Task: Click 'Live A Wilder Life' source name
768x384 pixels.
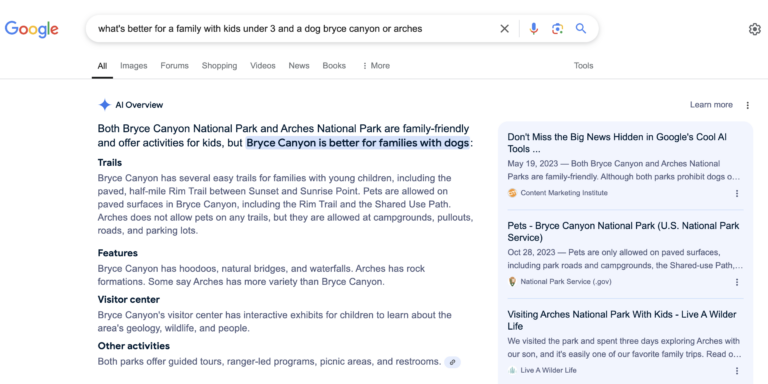Action: [549, 370]
